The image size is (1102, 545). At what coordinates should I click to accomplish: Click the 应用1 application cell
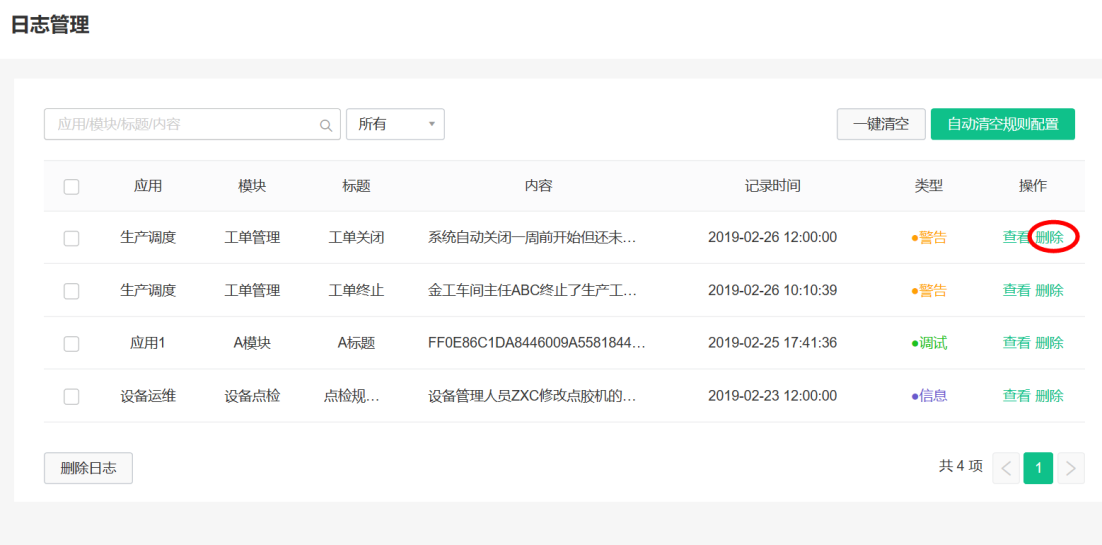coord(148,343)
